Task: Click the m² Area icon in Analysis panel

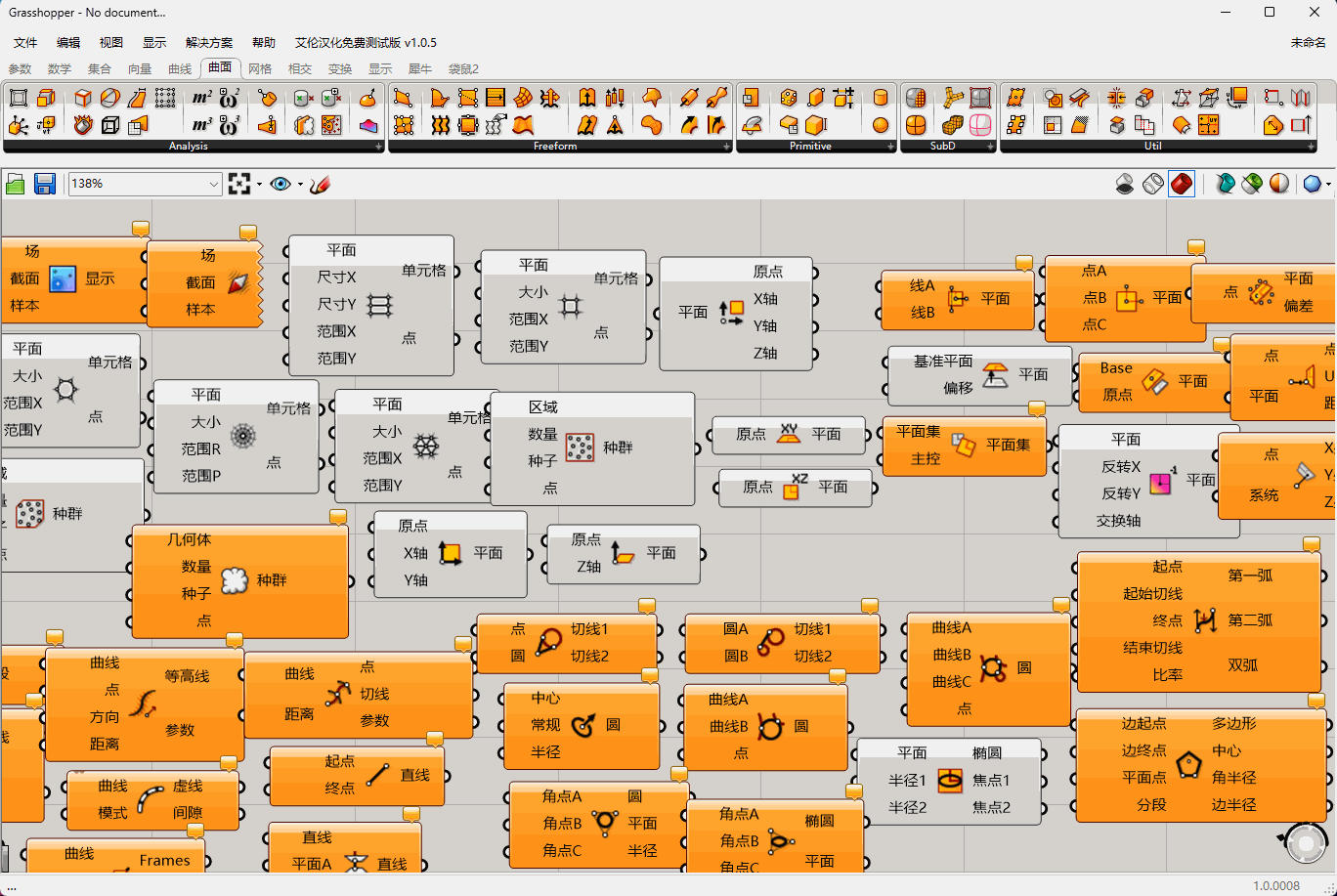Action: coord(202,98)
